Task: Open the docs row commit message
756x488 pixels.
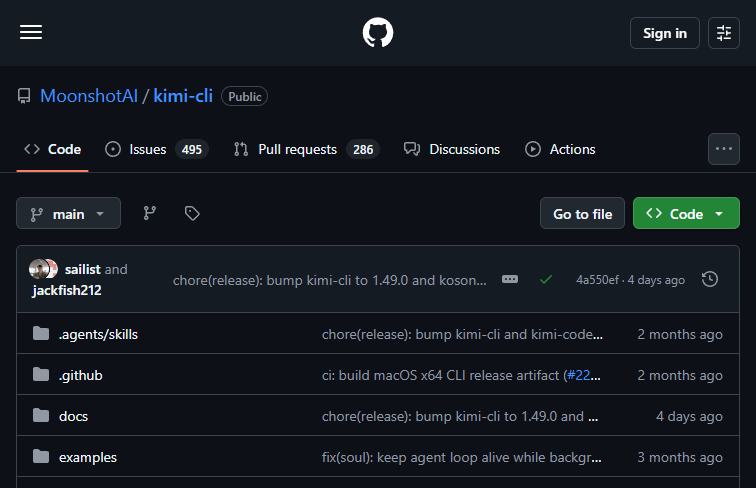Action: point(460,416)
